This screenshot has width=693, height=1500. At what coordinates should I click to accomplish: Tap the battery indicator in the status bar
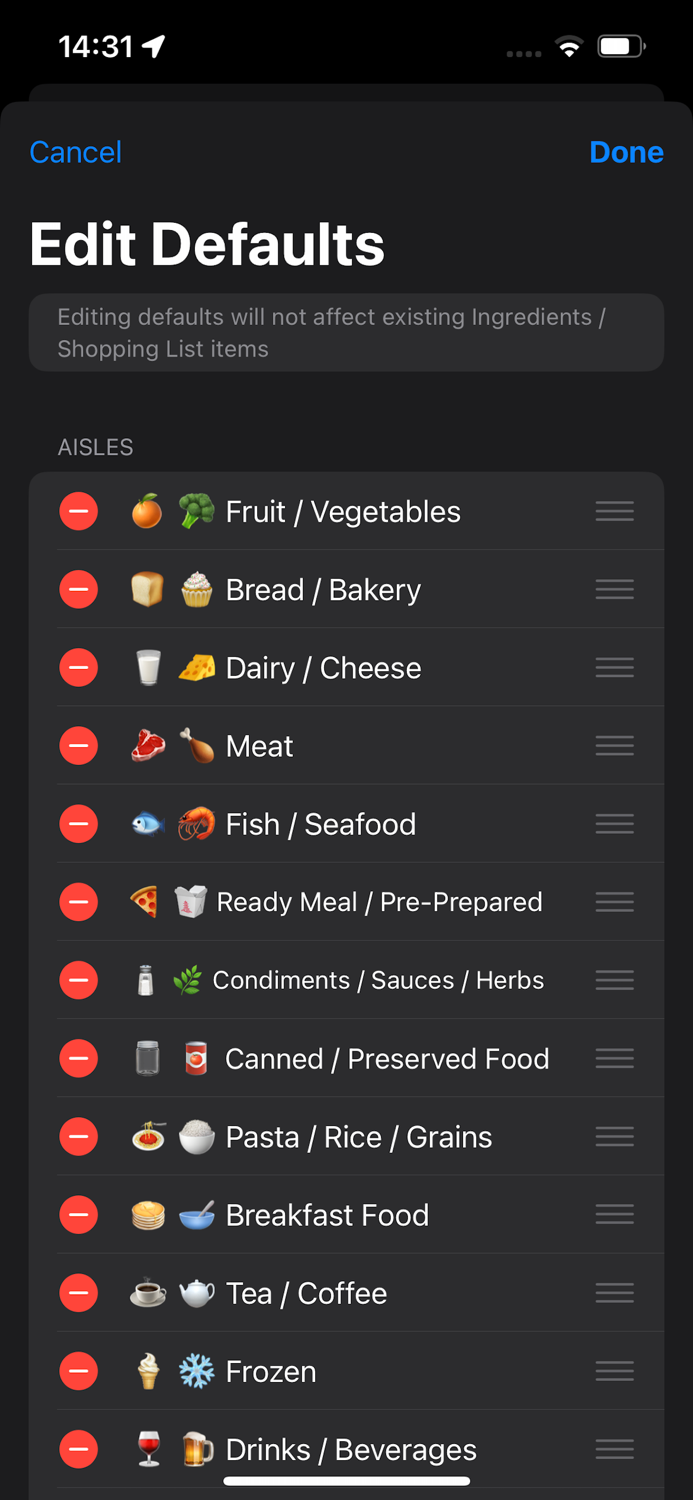pos(621,44)
